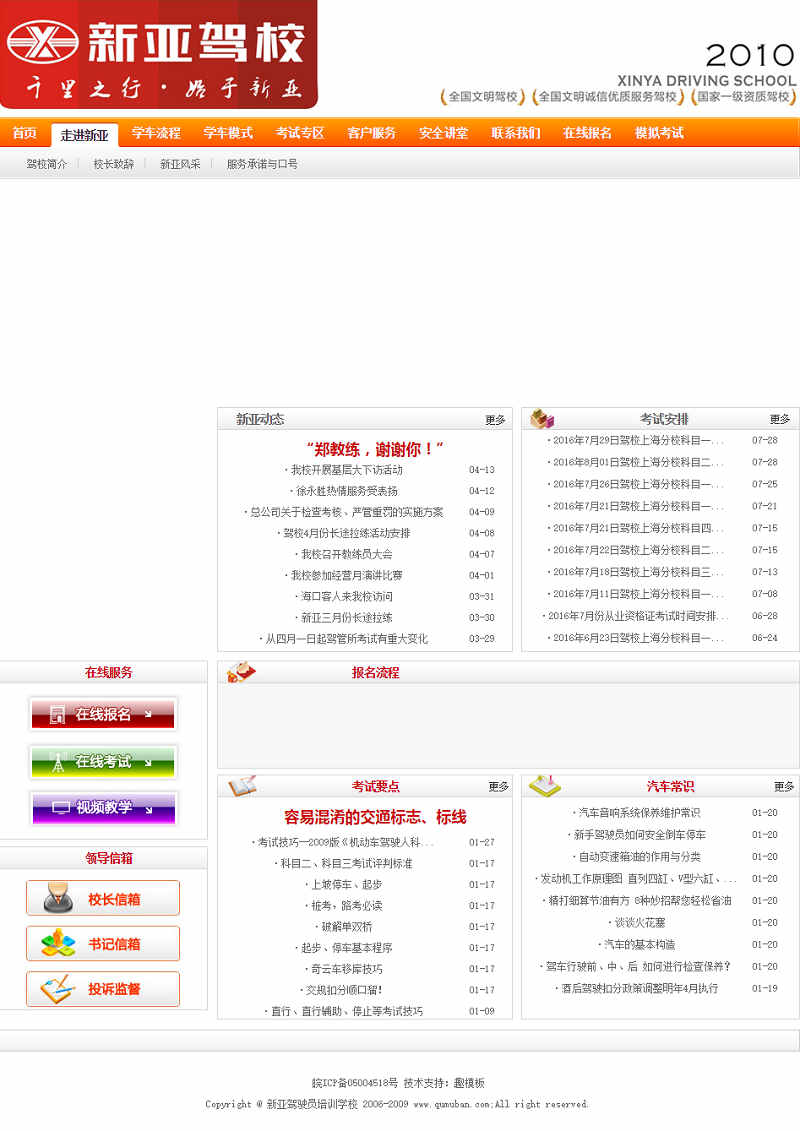
Task: Open 在线报名 in the top navigation
Action: point(587,133)
